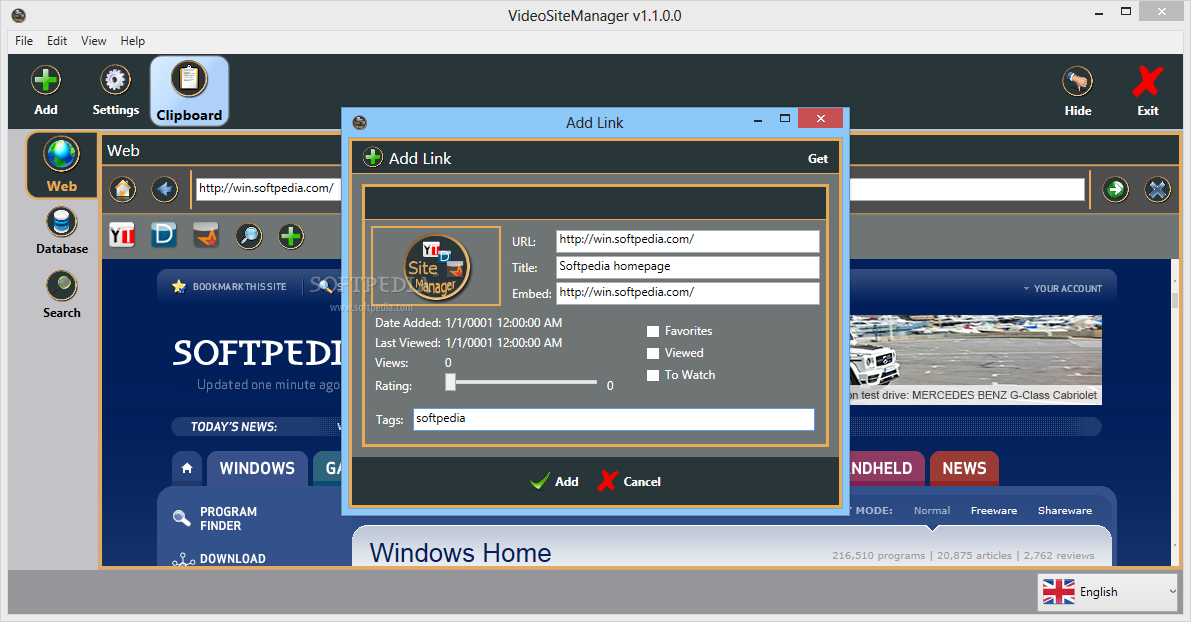Image resolution: width=1191 pixels, height=622 pixels.
Task: Click the red Exit icon
Action: (x=1148, y=81)
